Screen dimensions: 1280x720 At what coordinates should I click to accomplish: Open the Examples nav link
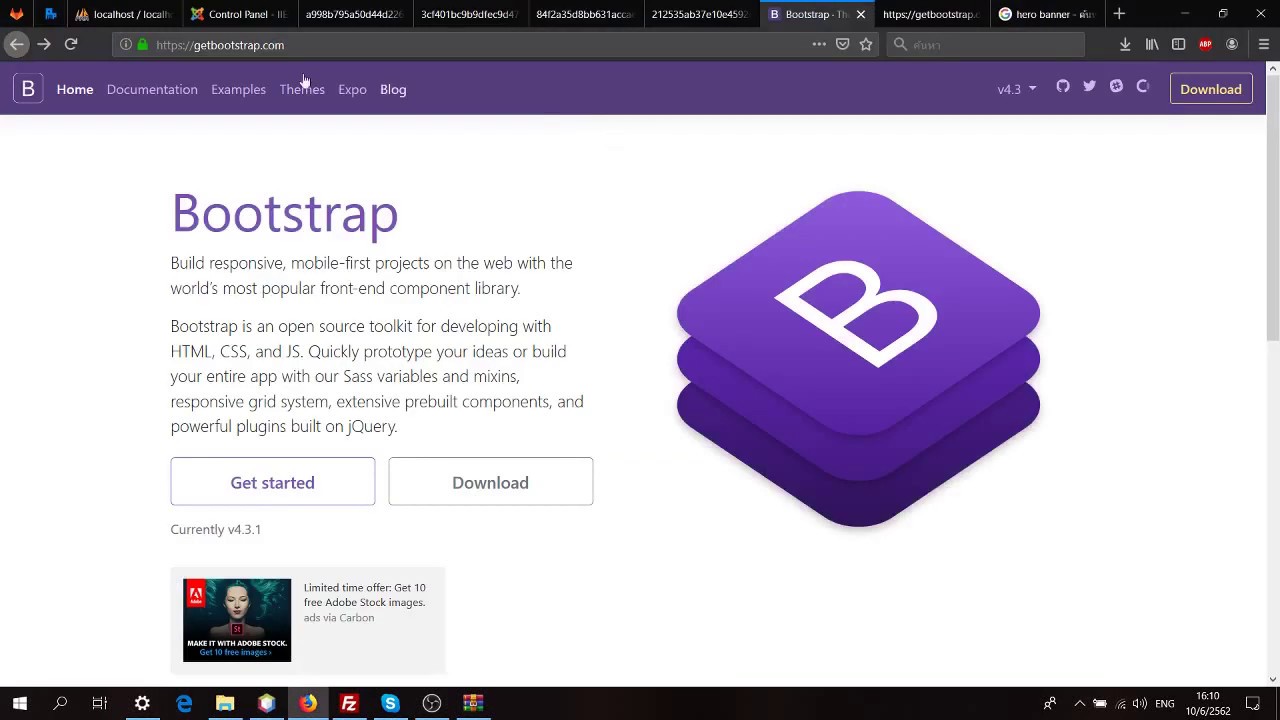click(x=238, y=89)
